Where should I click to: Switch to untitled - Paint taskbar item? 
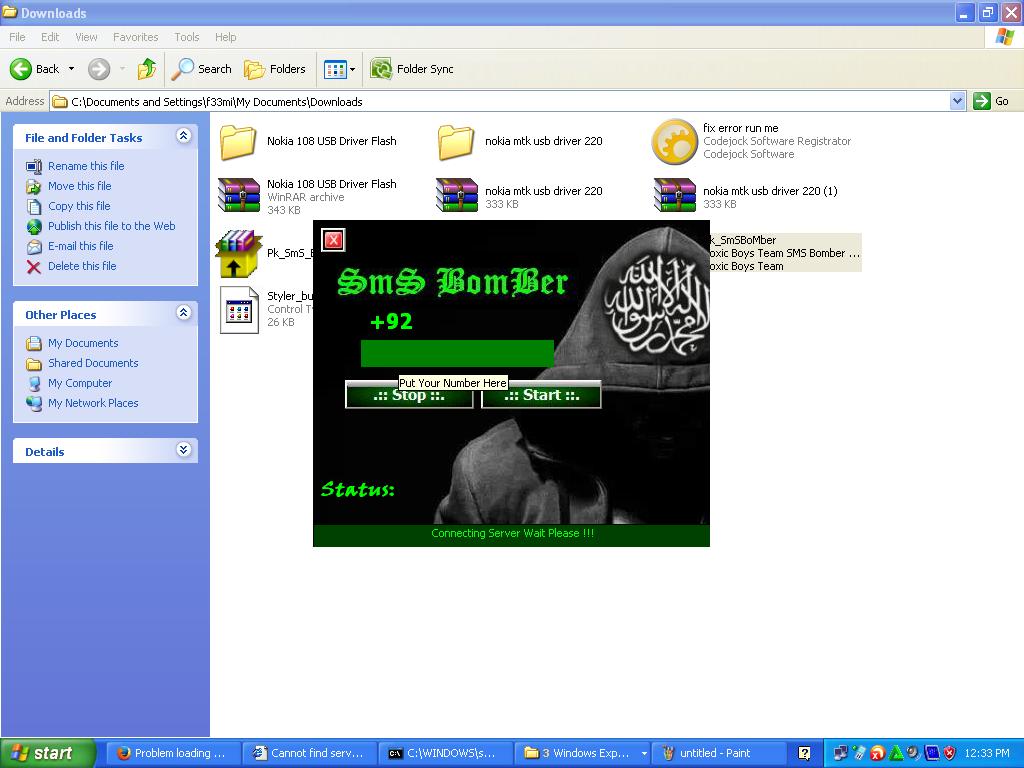tap(718, 753)
